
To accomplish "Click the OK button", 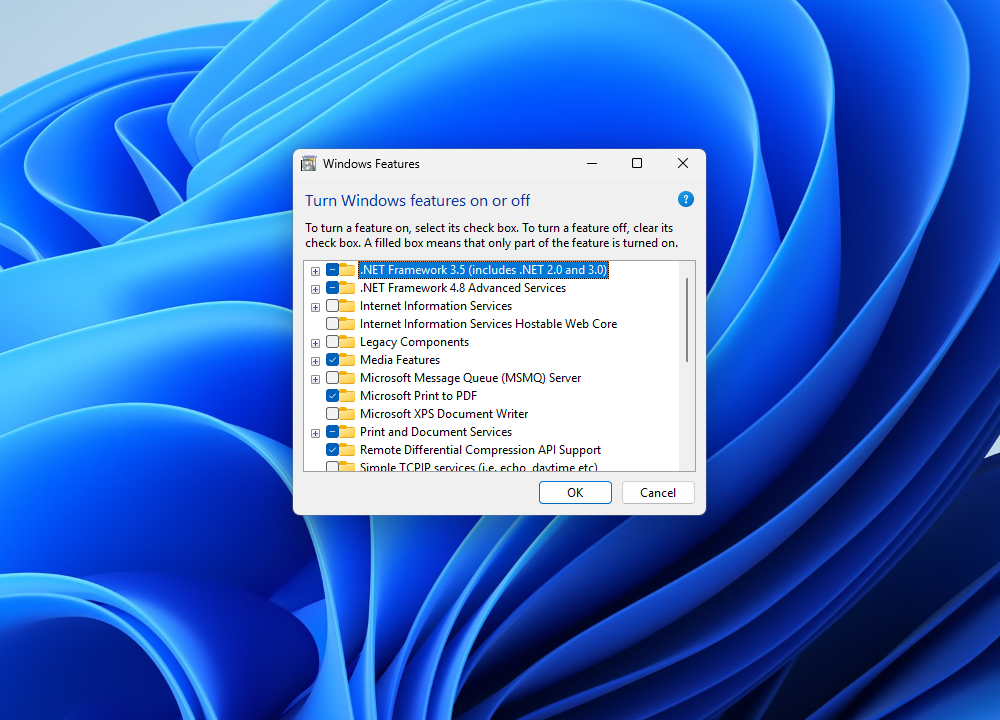I will coord(575,492).
